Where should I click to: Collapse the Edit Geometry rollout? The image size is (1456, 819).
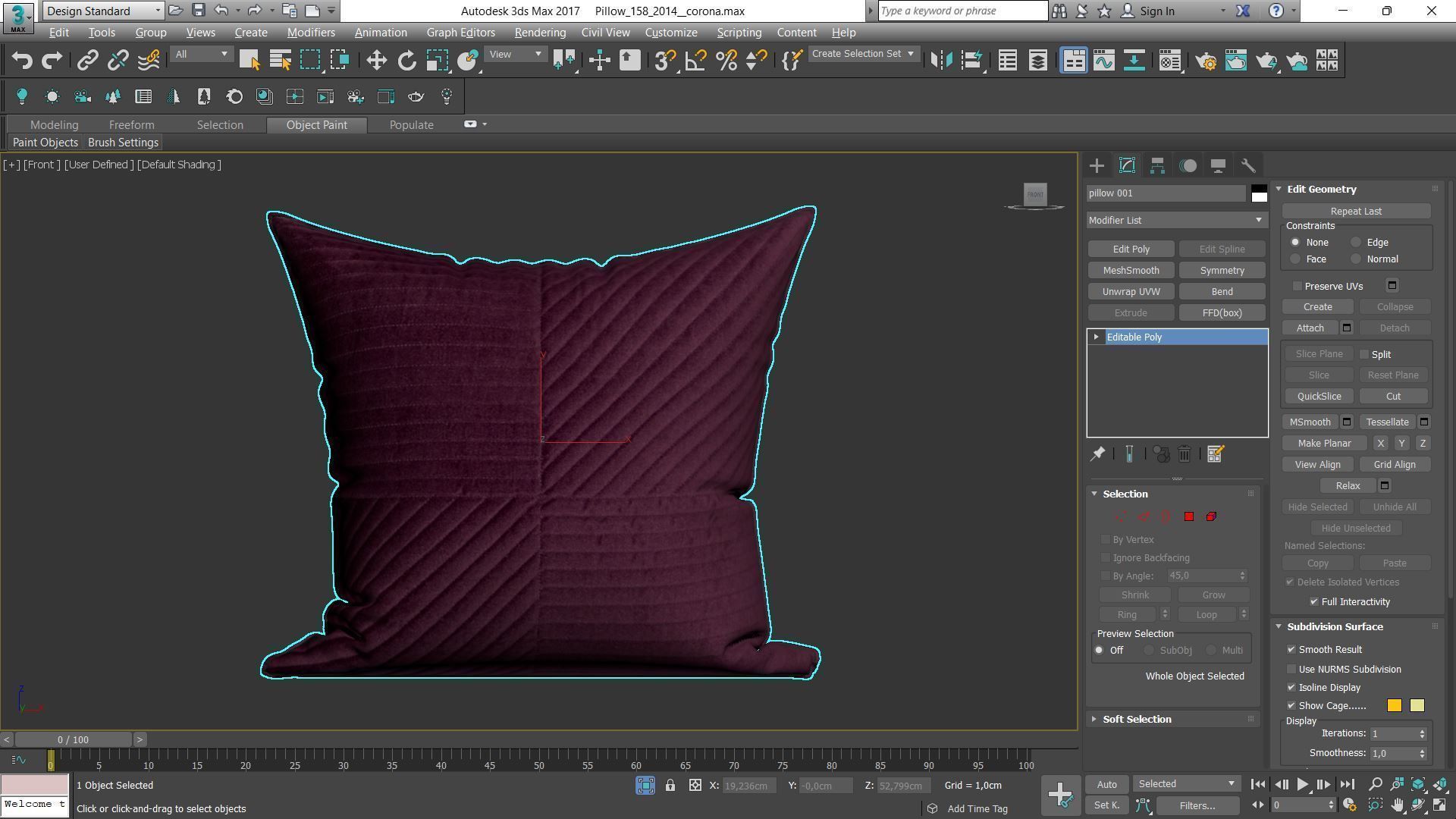(x=1321, y=190)
